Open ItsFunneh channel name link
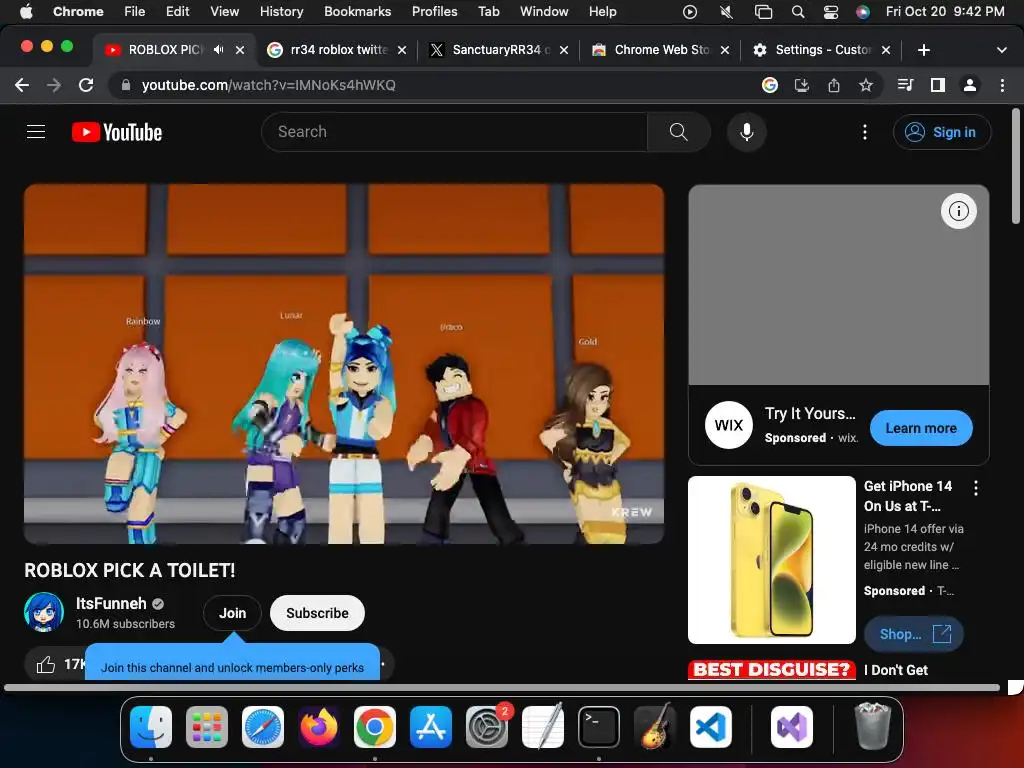Viewport: 1024px width, 768px height. click(x=111, y=603)
